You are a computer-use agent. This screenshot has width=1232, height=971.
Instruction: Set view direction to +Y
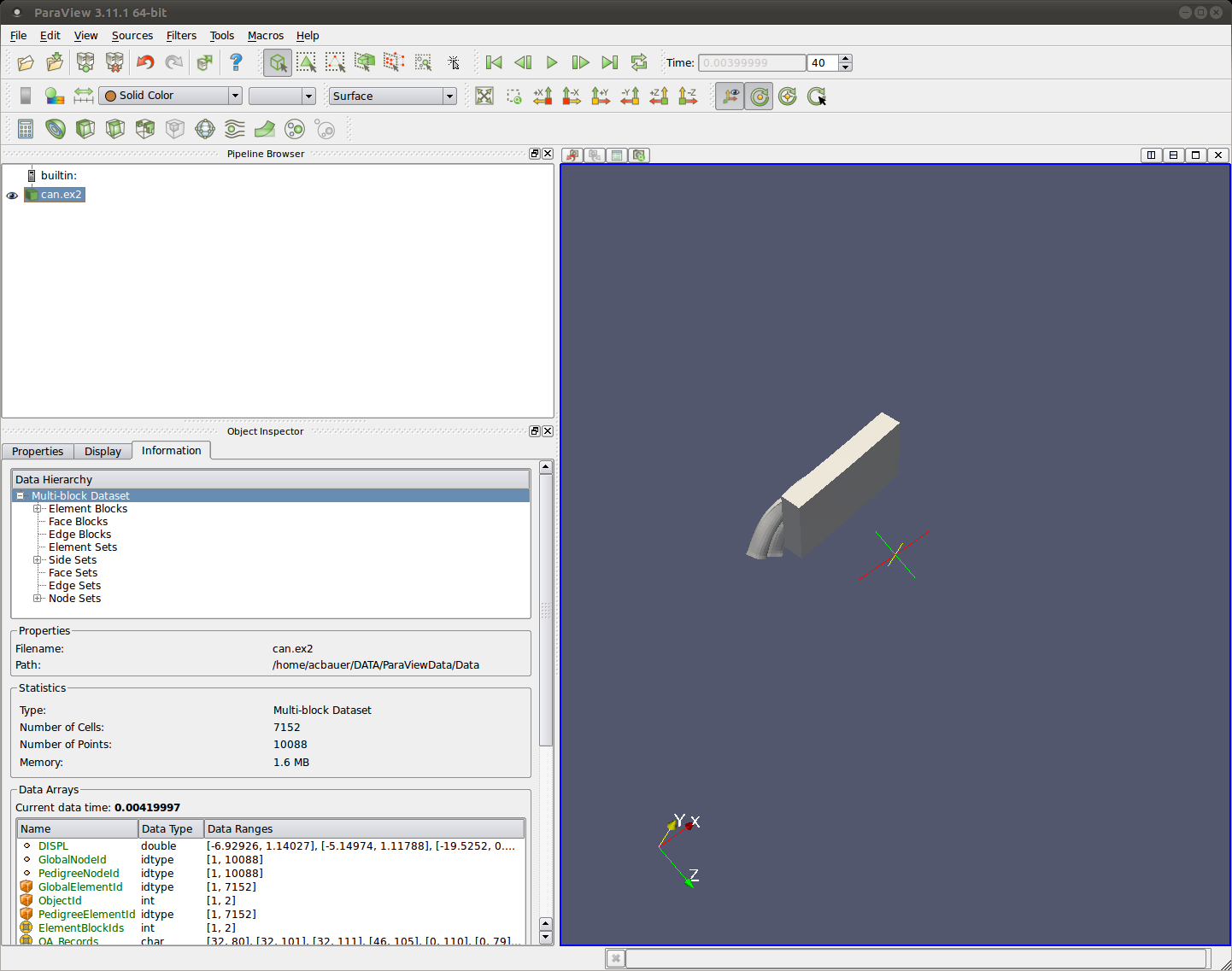tap(601, 96)
